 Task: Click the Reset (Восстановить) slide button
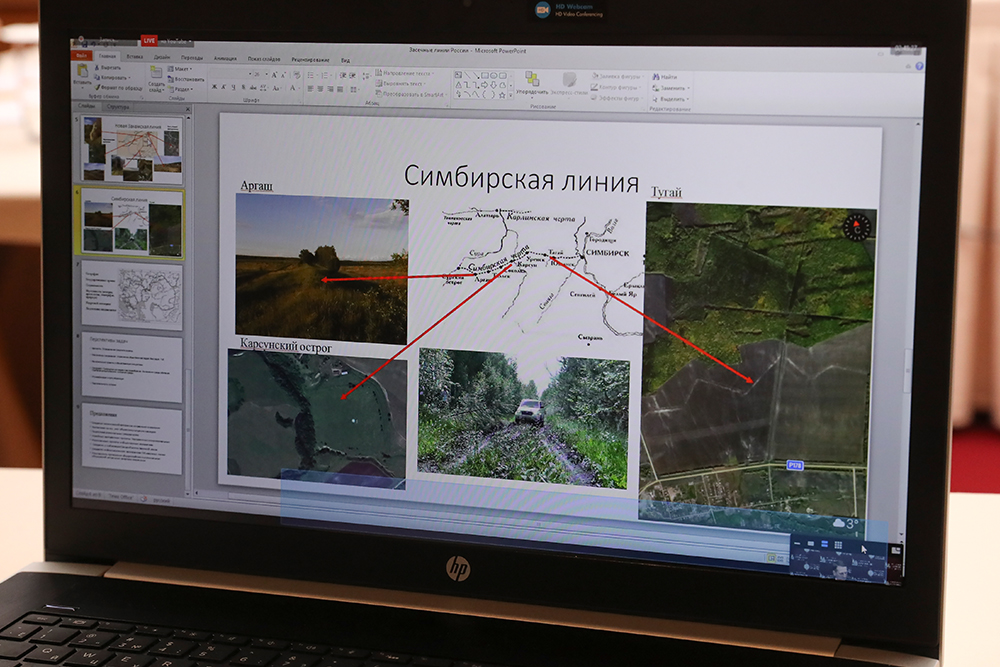(x=185, y=79)
